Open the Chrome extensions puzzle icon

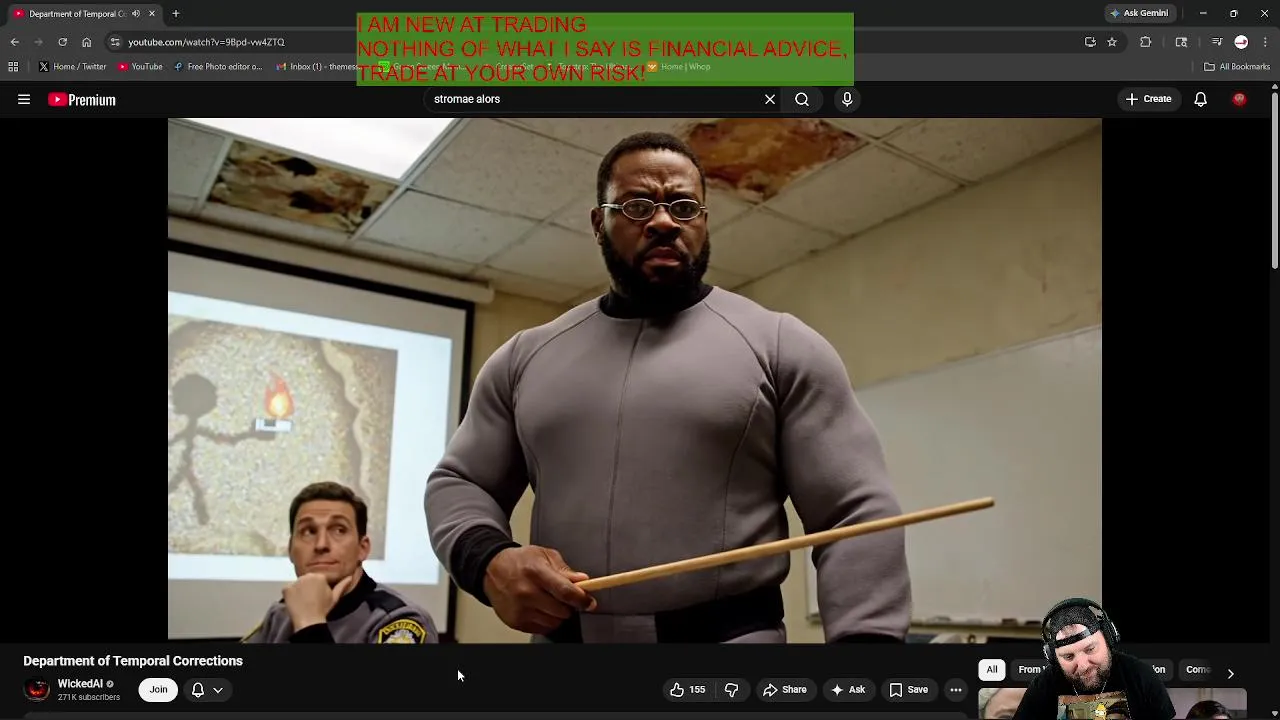click(1146, 42)
